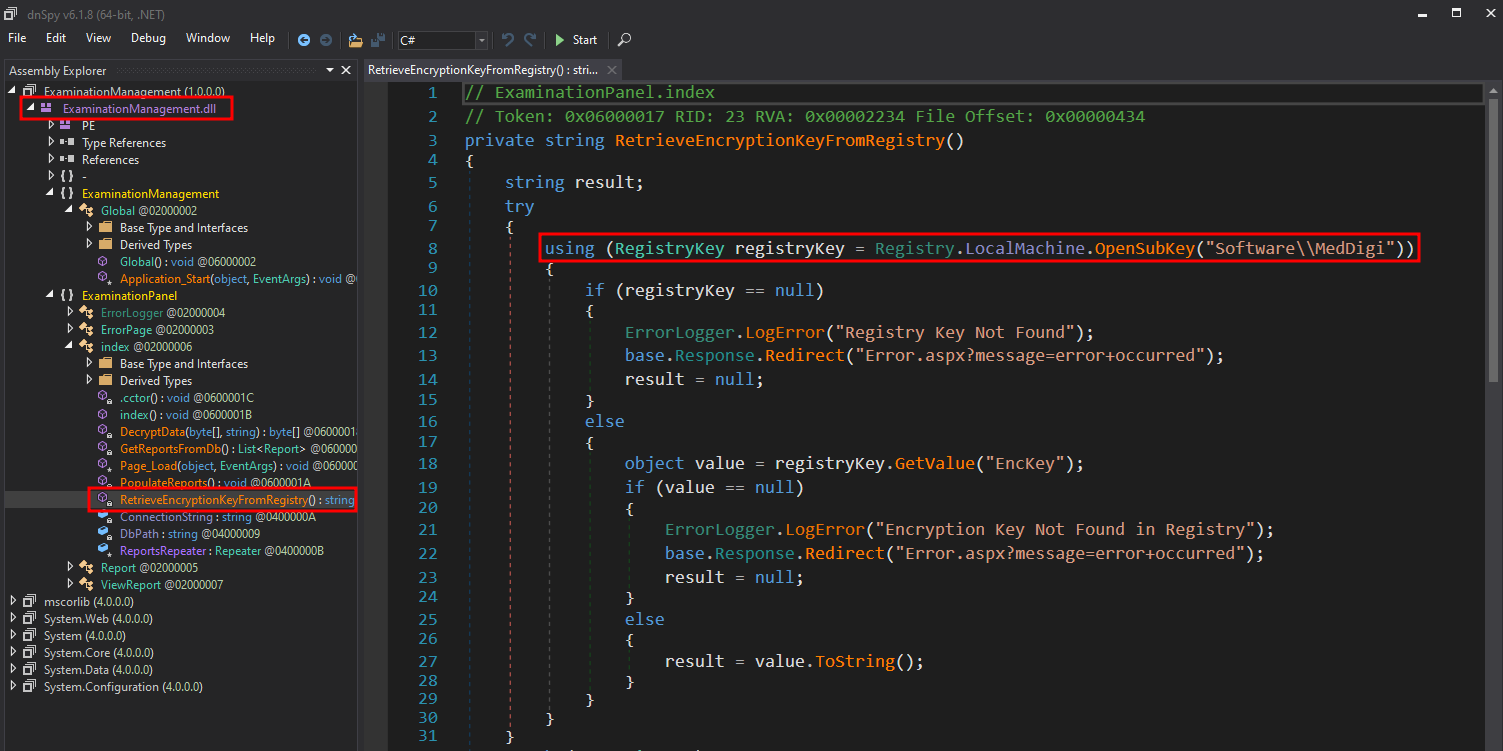Viewport: 1503px width, 751px height.
Task: Expand the References node
Action: pos(52,160)
